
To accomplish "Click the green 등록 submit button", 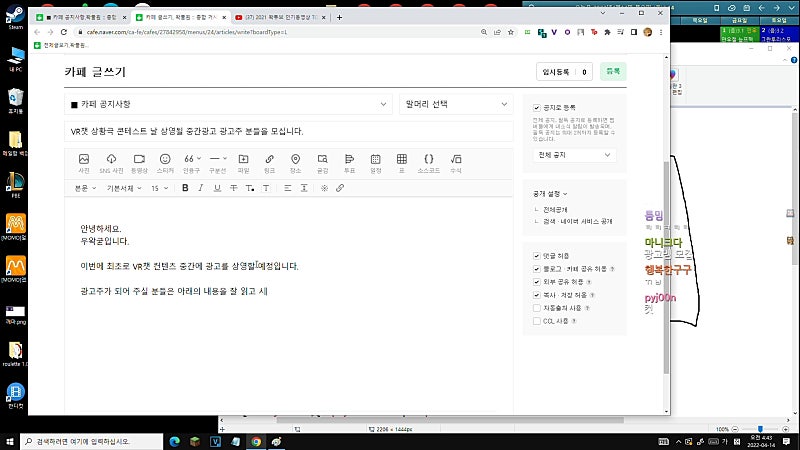I will 613,71.
